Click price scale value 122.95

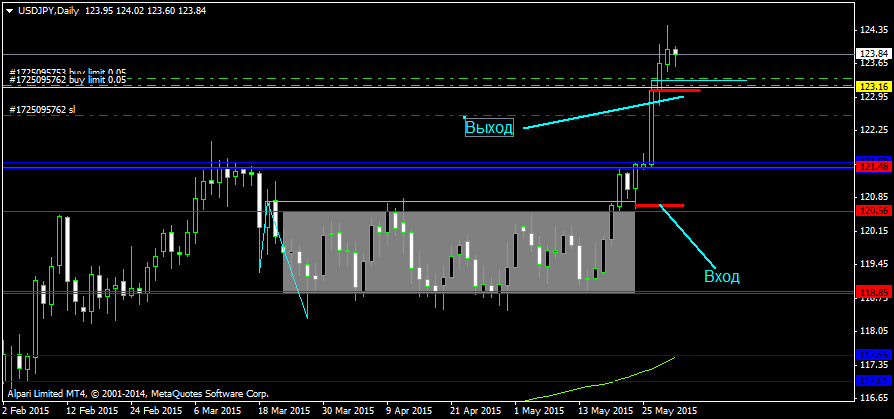pos(874,97)
